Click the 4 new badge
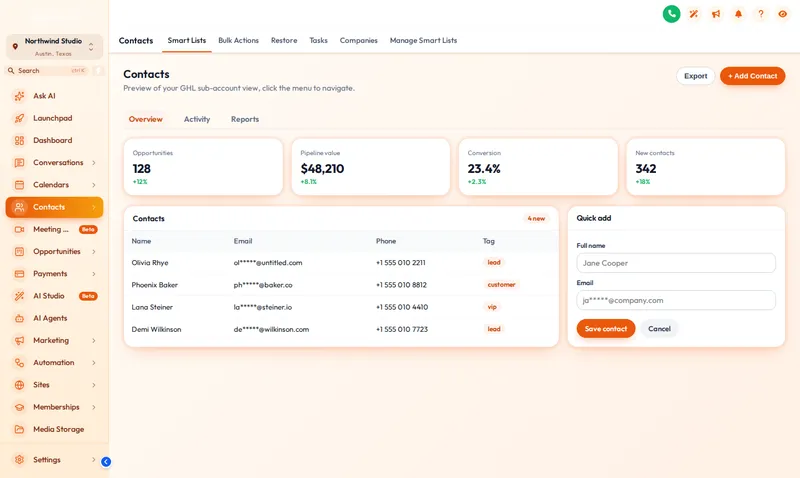The width and height of the screenshot is (800, 478). pyautogui.click(x=536, y=218)
